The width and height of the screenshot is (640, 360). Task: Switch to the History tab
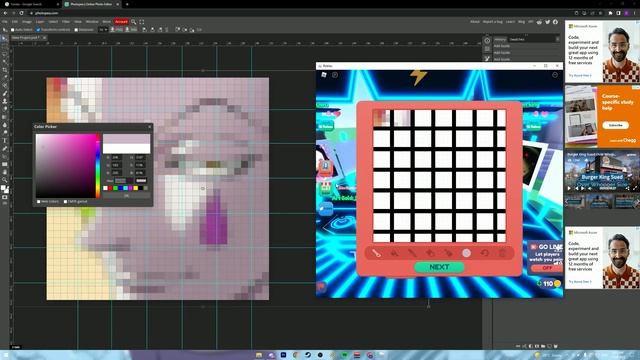click(x=500, y=39)
